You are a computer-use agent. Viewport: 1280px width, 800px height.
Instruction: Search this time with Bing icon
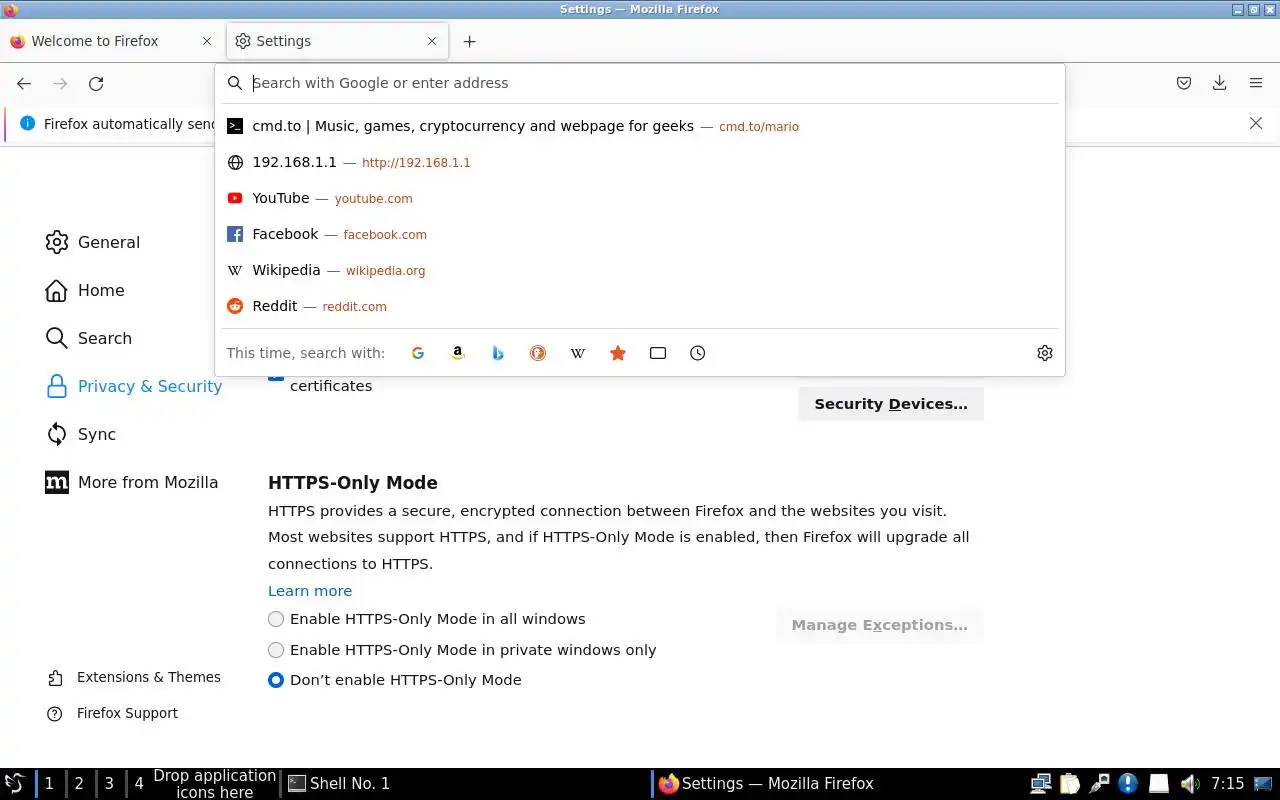click(498, 353)
